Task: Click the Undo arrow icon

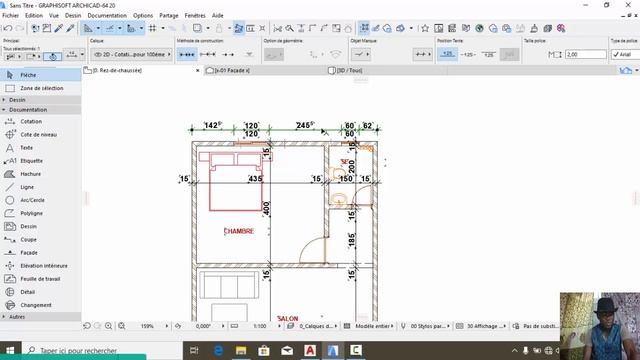Action: [x=8, y=28]
